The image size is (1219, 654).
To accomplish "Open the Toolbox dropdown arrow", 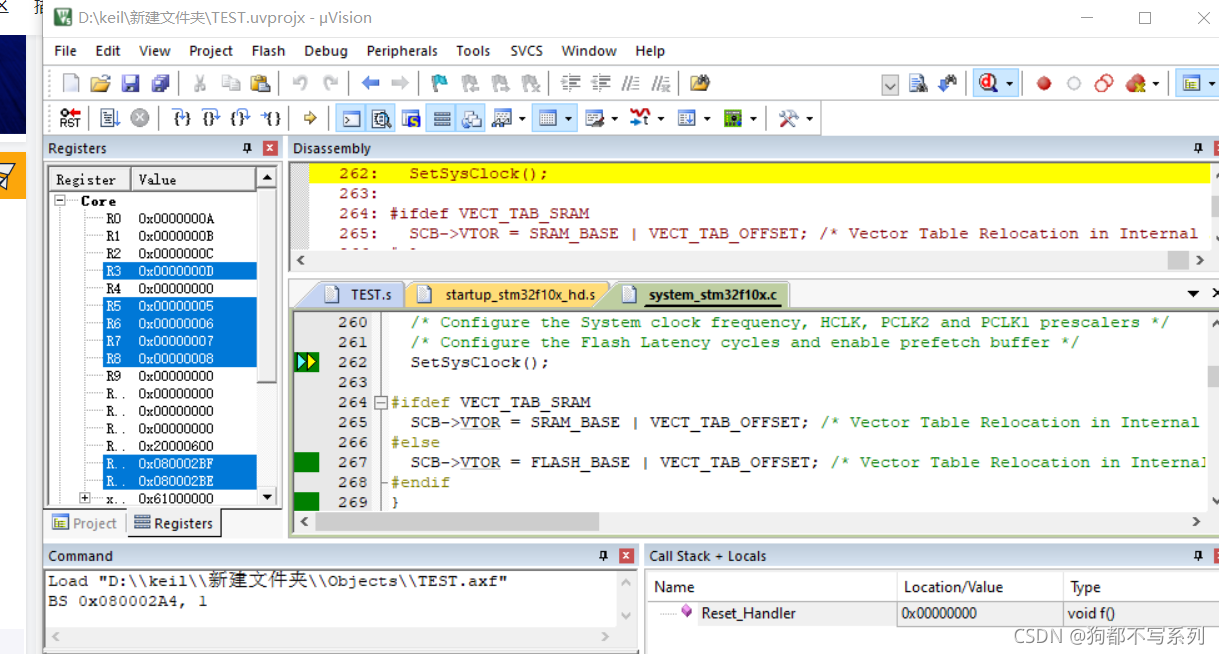I will coord(809,118).
